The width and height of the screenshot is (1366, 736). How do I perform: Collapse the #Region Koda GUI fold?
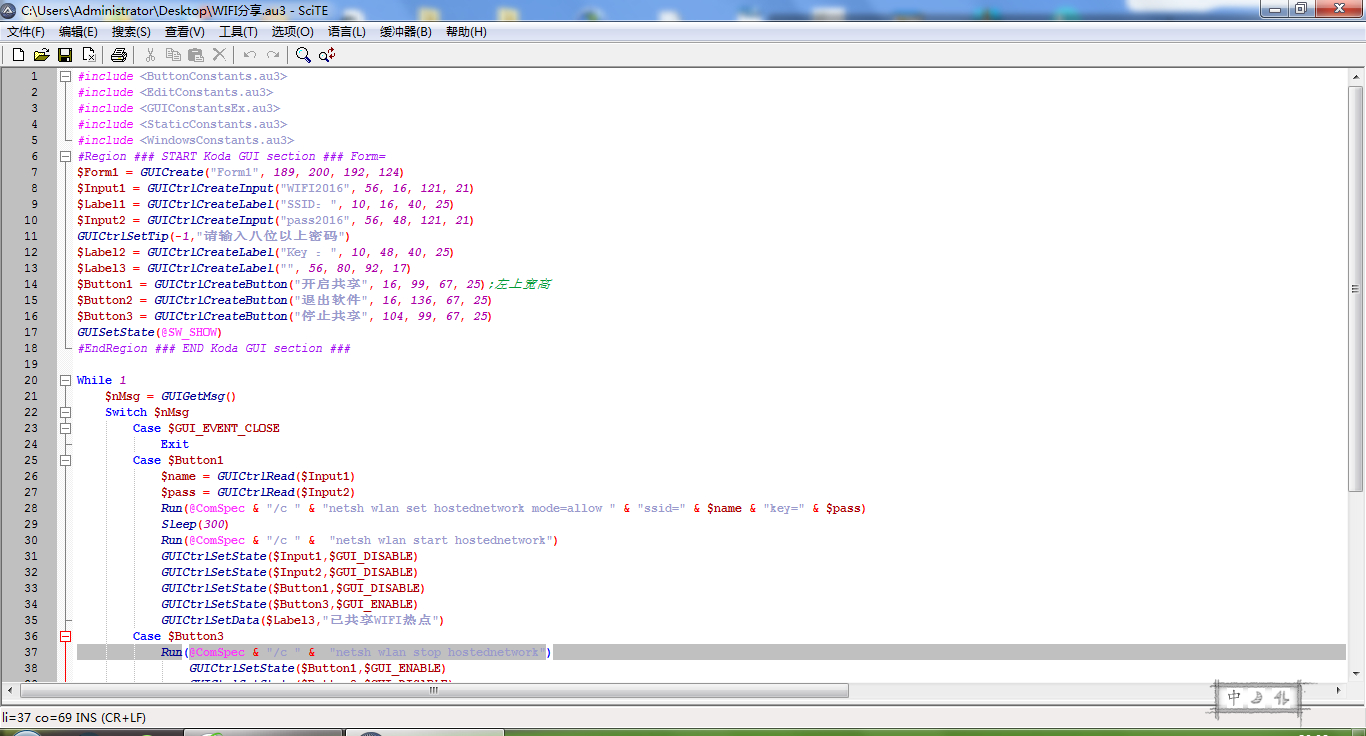point(66,156)
